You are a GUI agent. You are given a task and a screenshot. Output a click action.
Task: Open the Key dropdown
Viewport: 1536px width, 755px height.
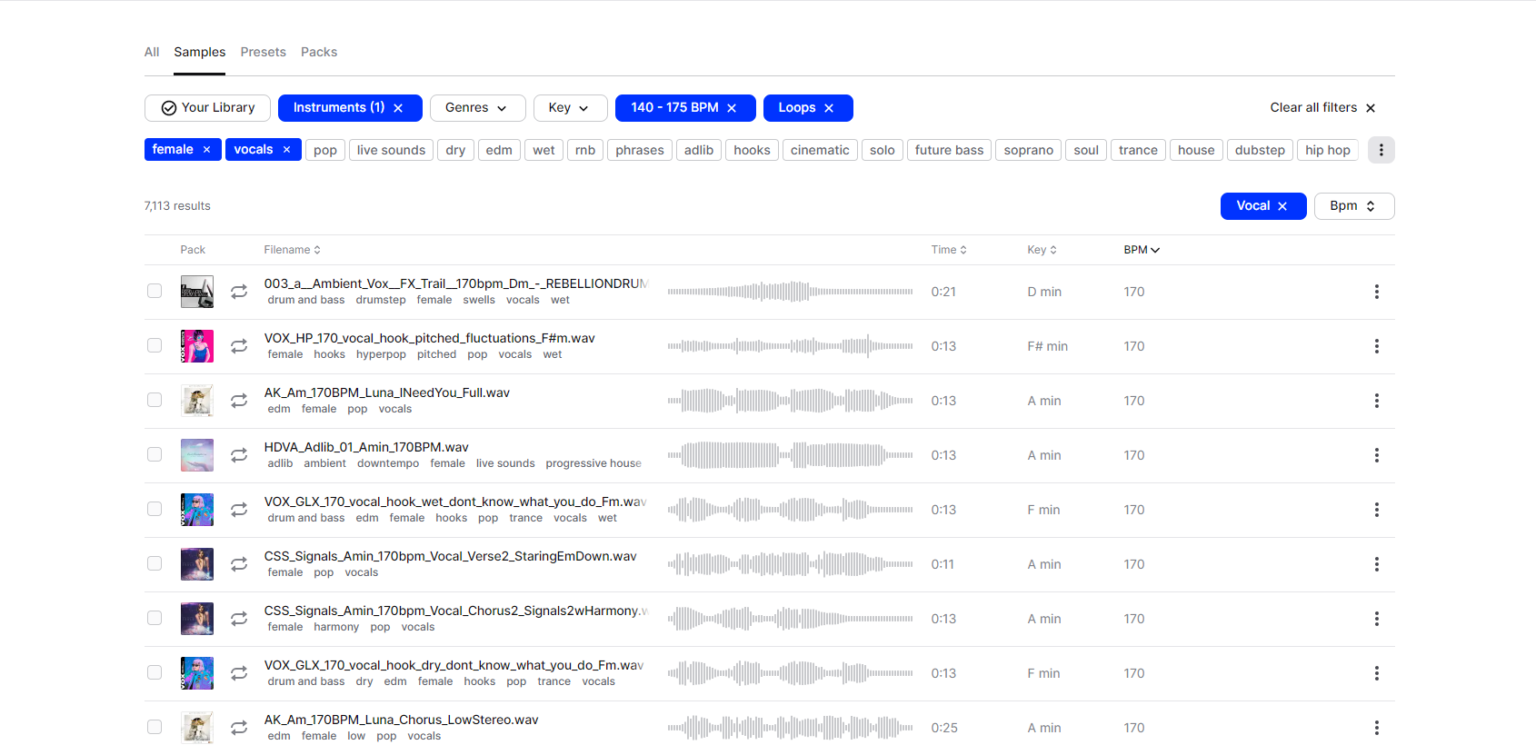[x=570, y=107]
